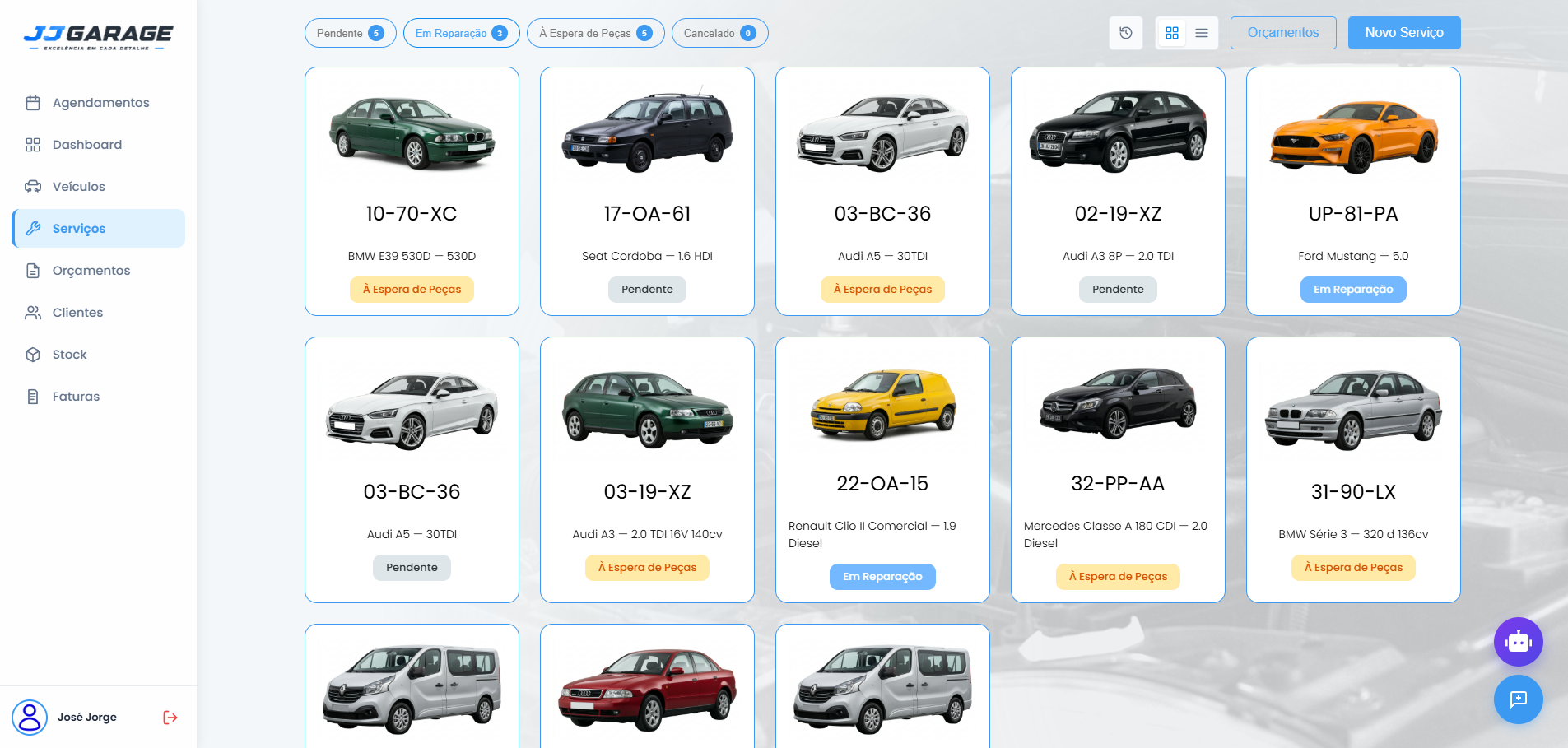Click the Orçamentos button at top
Screen dimensions: 1568x748
(x=1283, y=33)
